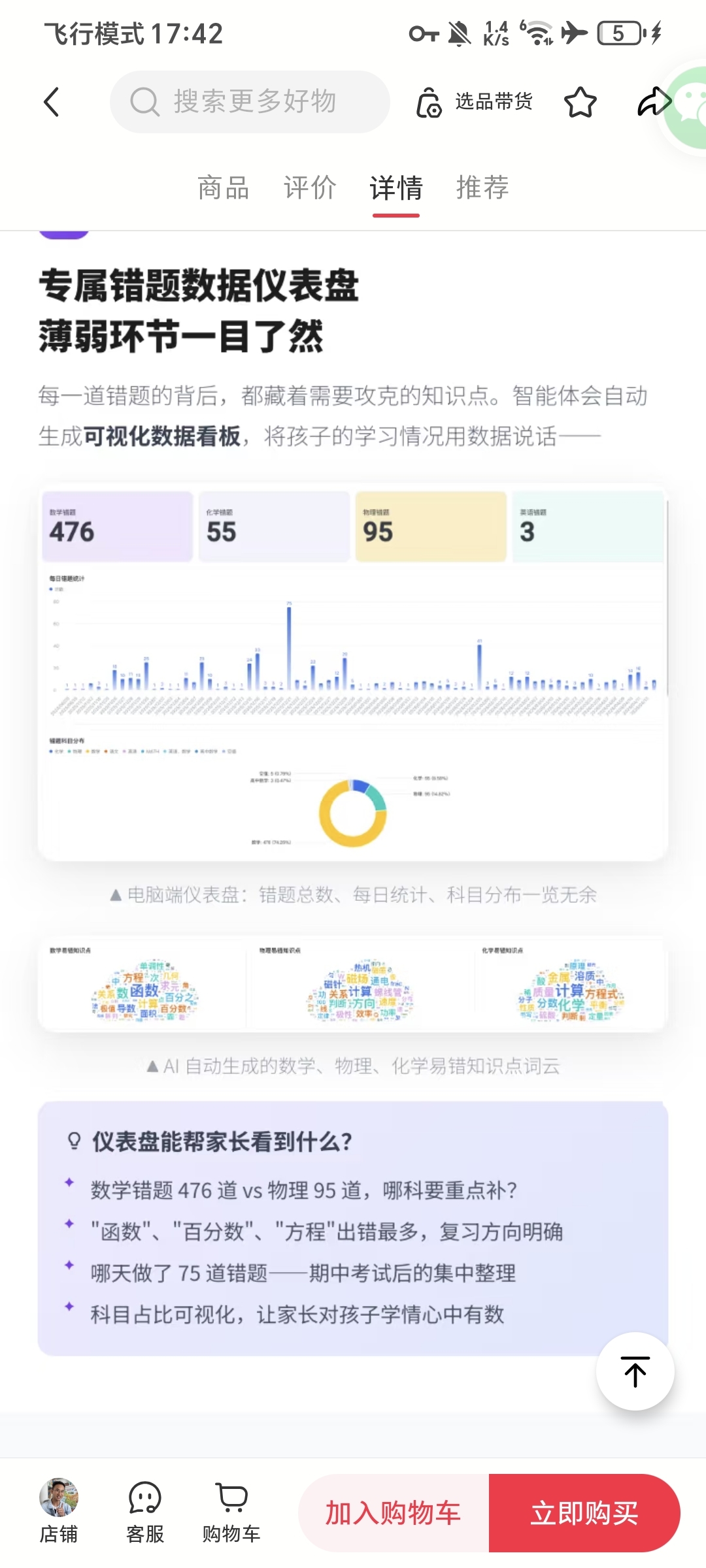Tap the back arrow icon
This screenshot has height=1568, width=706.
click(x=52, y=102)
